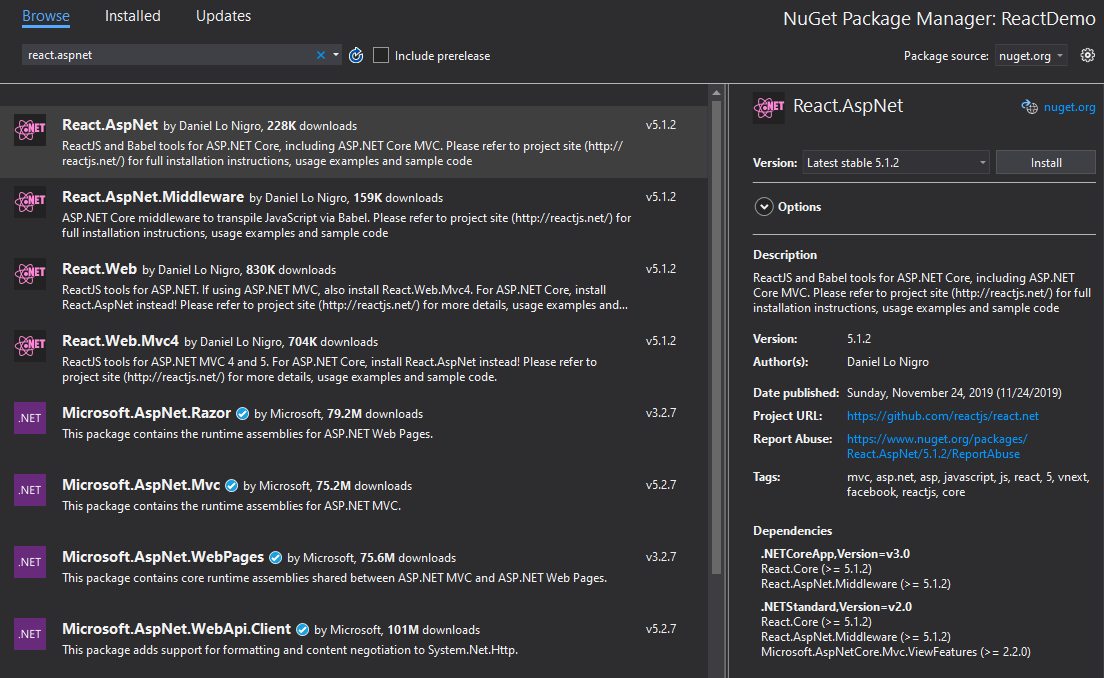This screenshot has height=678, width=1104.
Task: Open the nuget.org link
Action: coord(1070,107)
